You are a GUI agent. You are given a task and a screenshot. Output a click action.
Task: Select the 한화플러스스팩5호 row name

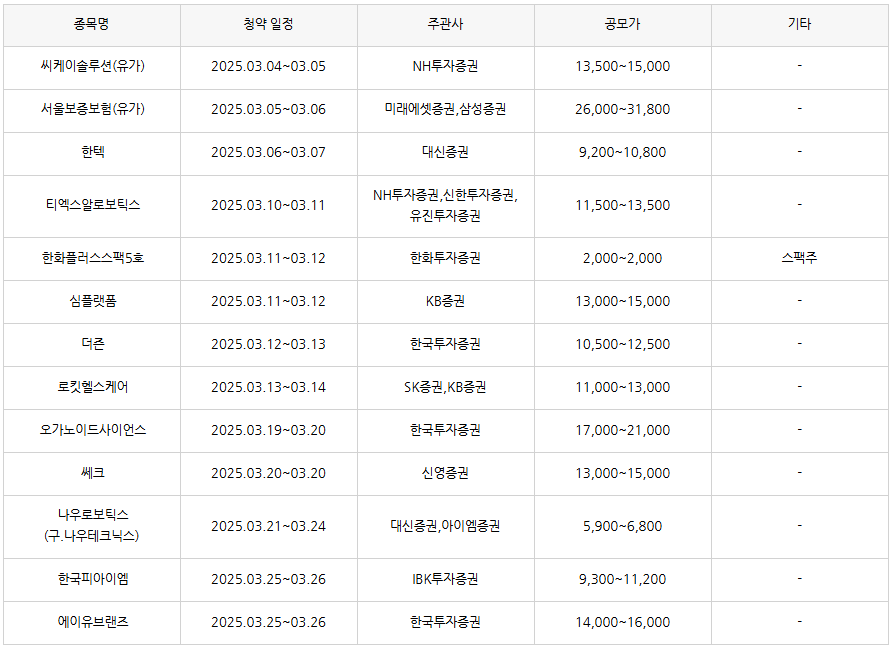coord(92,258)
